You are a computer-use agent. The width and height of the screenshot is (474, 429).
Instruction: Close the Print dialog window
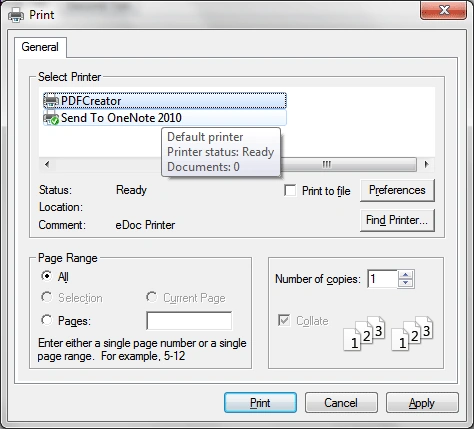pos(444,10)
